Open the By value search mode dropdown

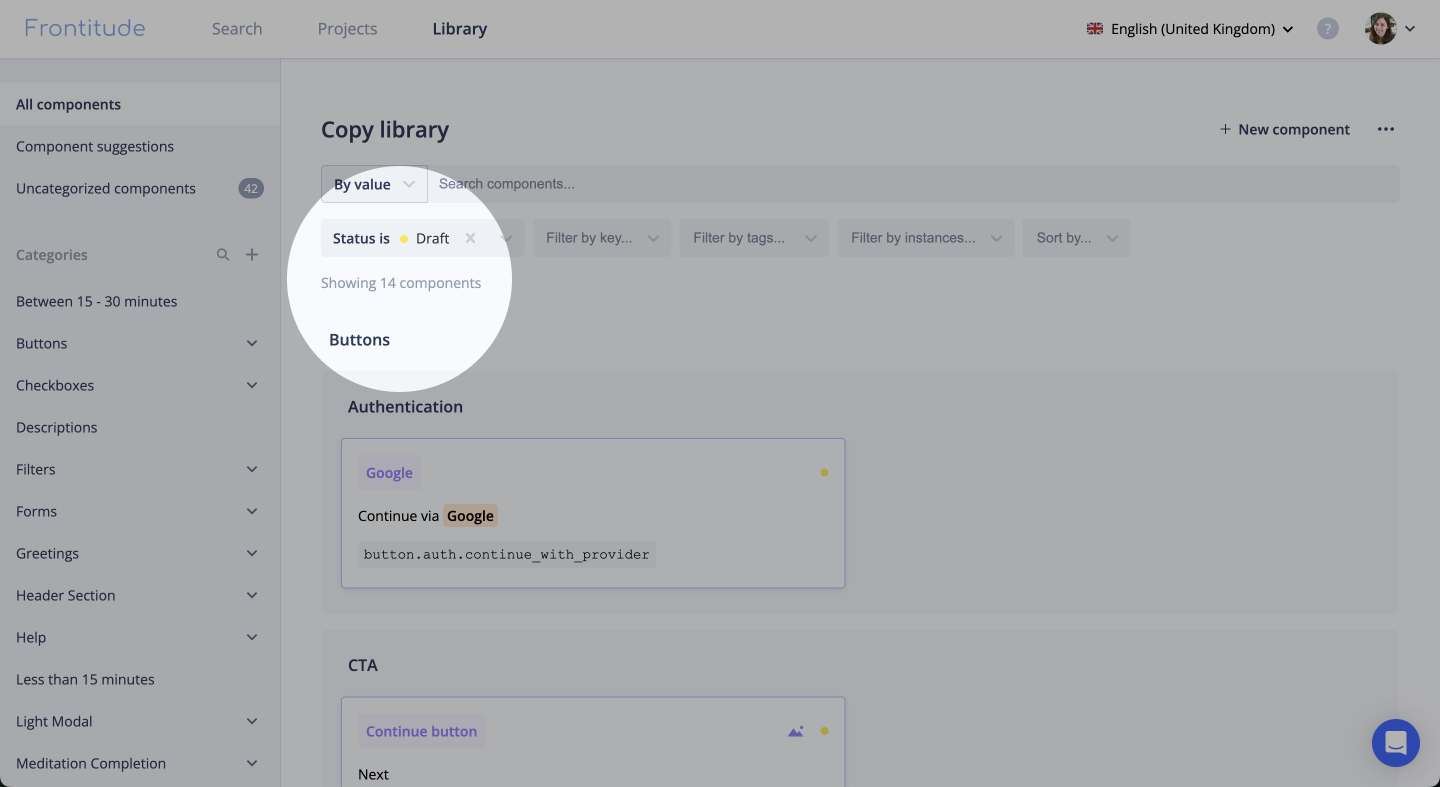coord(374,184)
